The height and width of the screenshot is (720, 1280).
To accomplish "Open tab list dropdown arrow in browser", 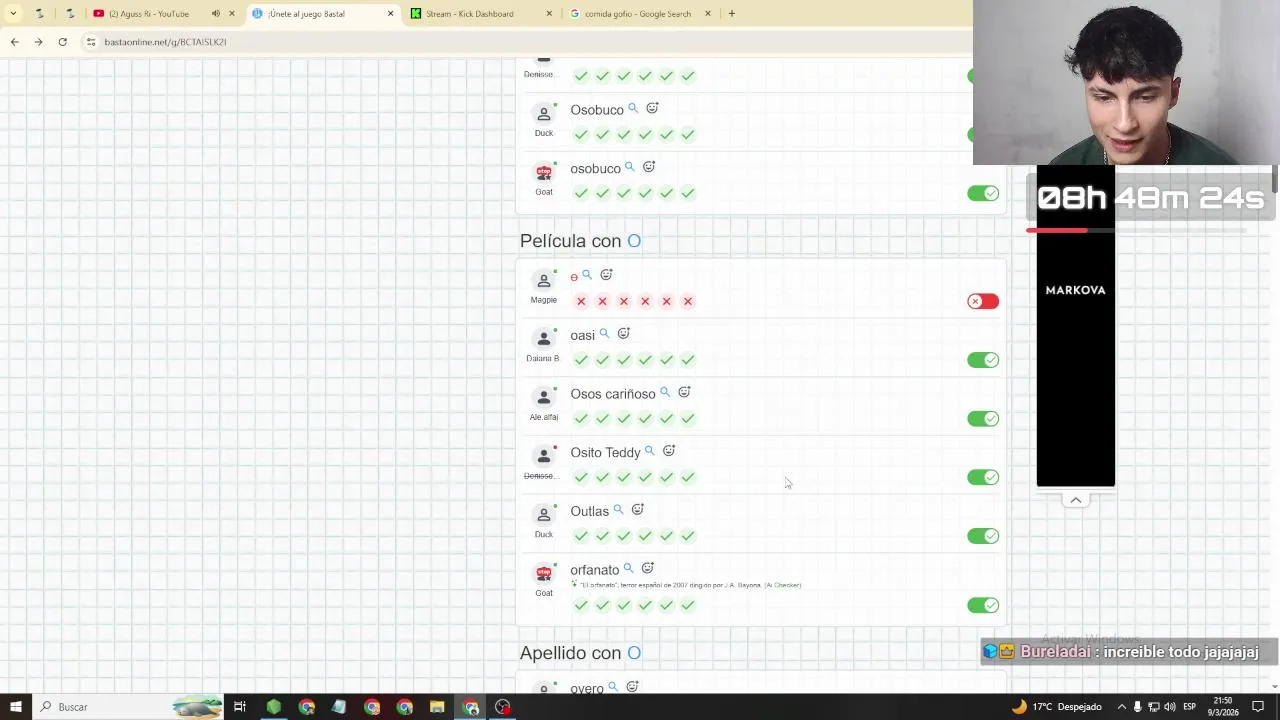I will coord(14,14).
